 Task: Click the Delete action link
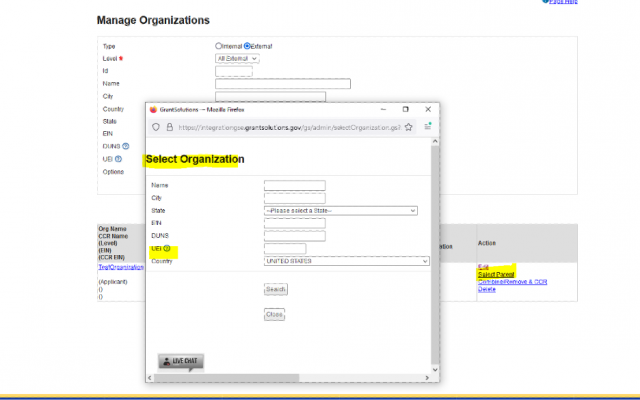(487, 290)
